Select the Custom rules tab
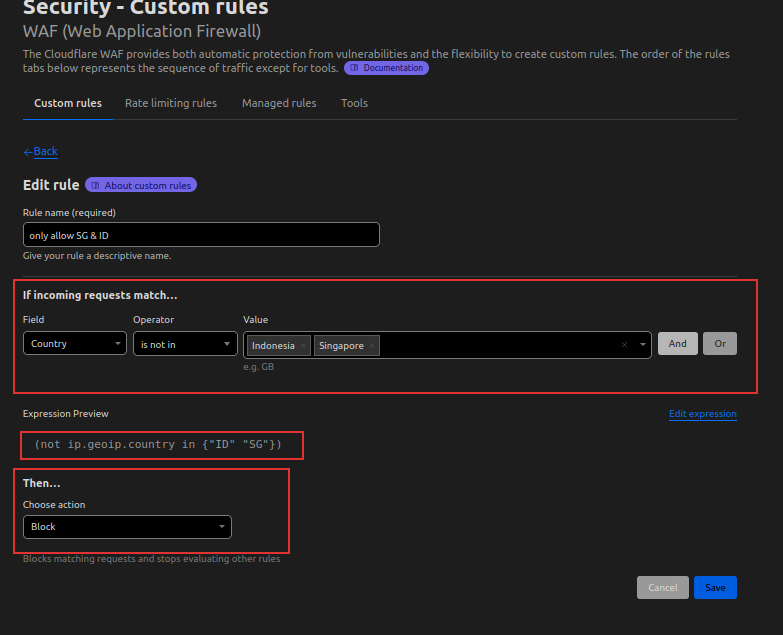 [x=68, y=103]
